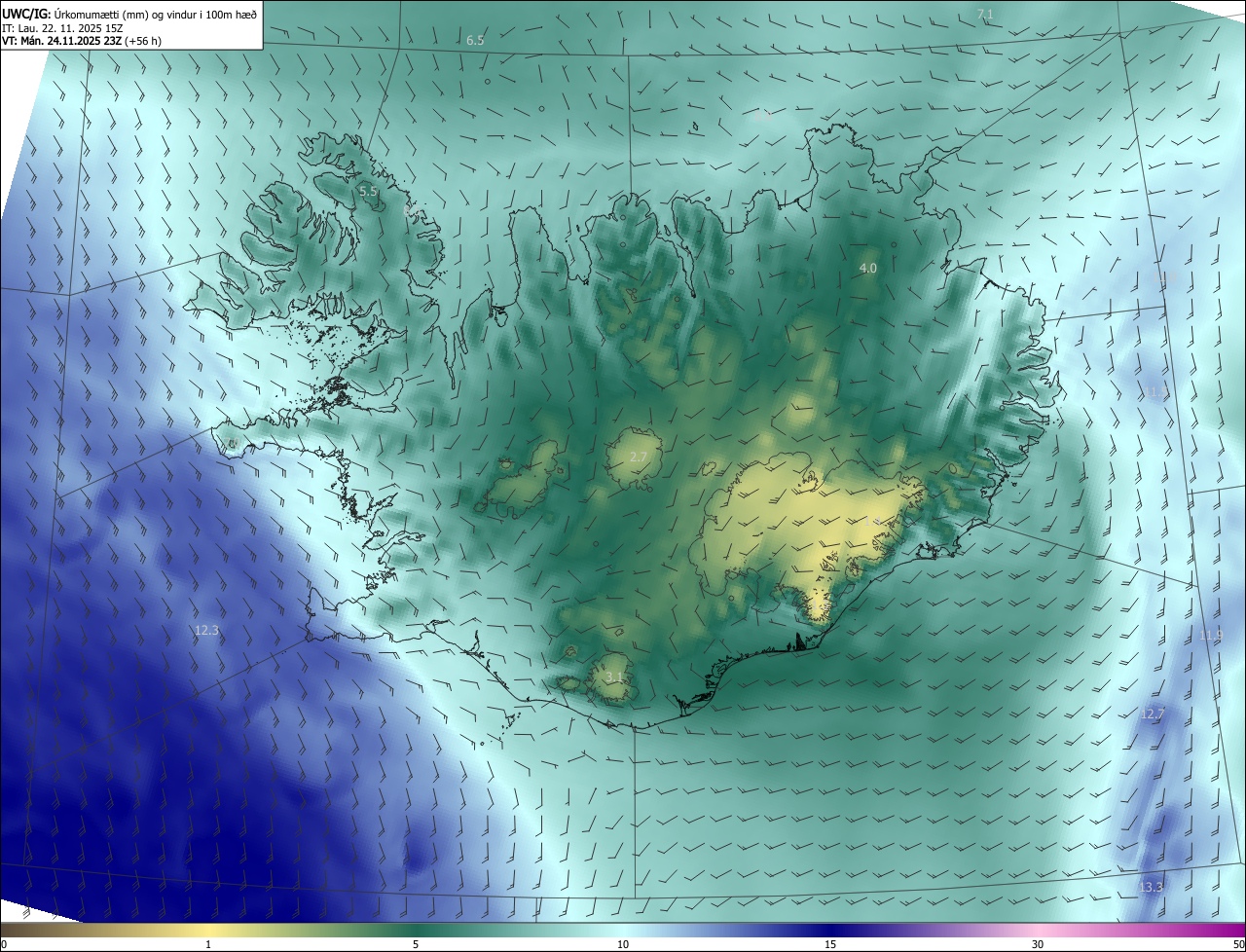Click the dark navy band of the colour scale

click(830, 930)
